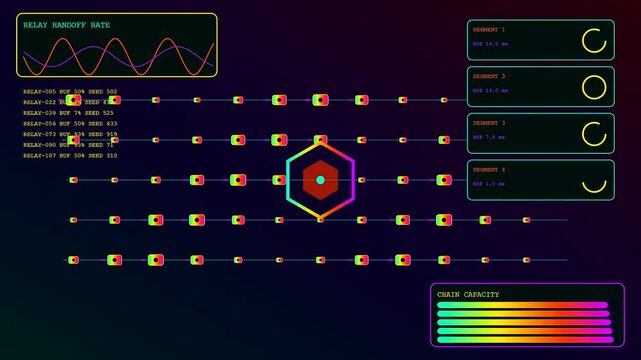
Task: Select the RELAY-107 BUF 50% SEED 310 row
Action: (x=70, y=155)
